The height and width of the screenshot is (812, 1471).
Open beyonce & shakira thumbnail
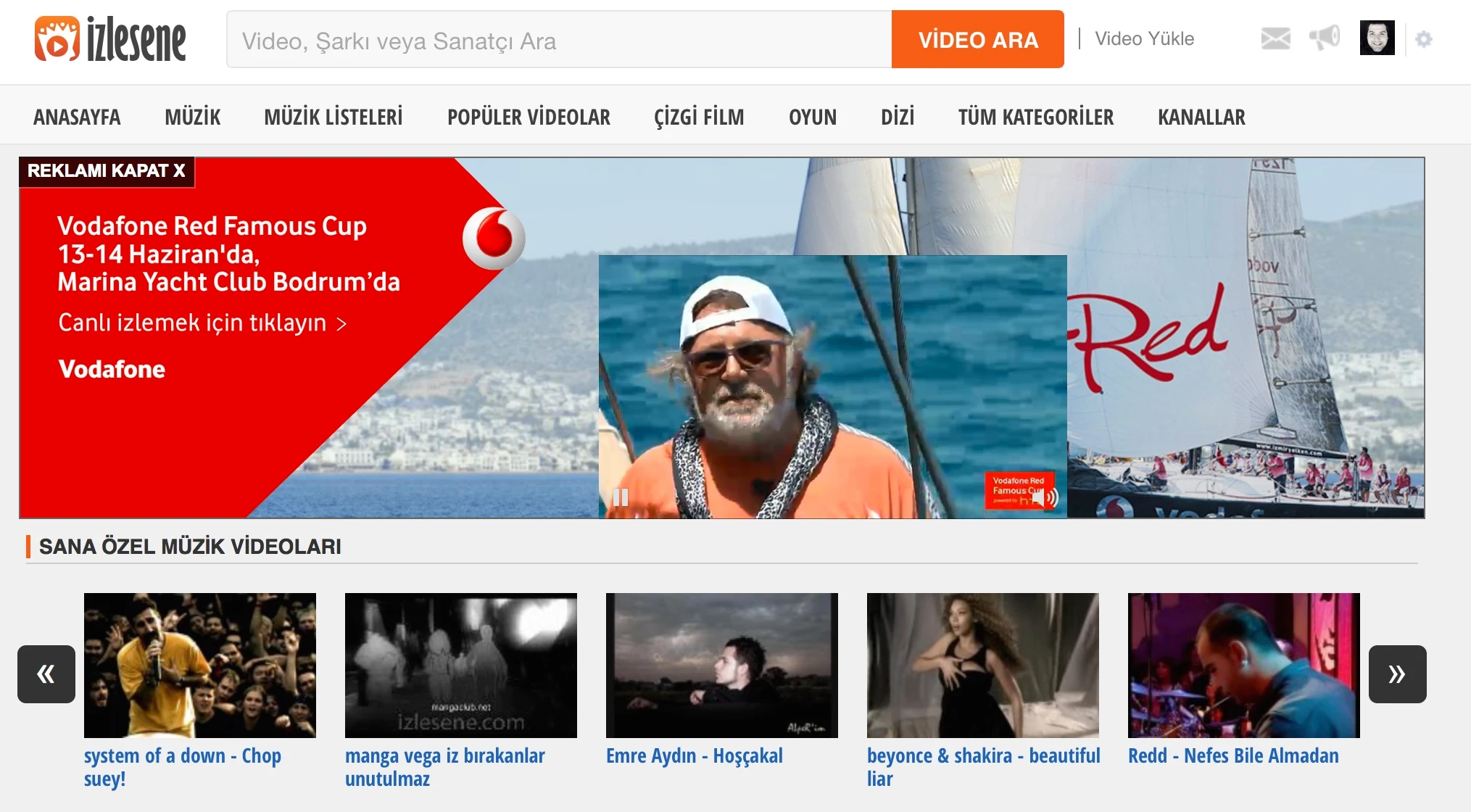(x=983, y=666)
